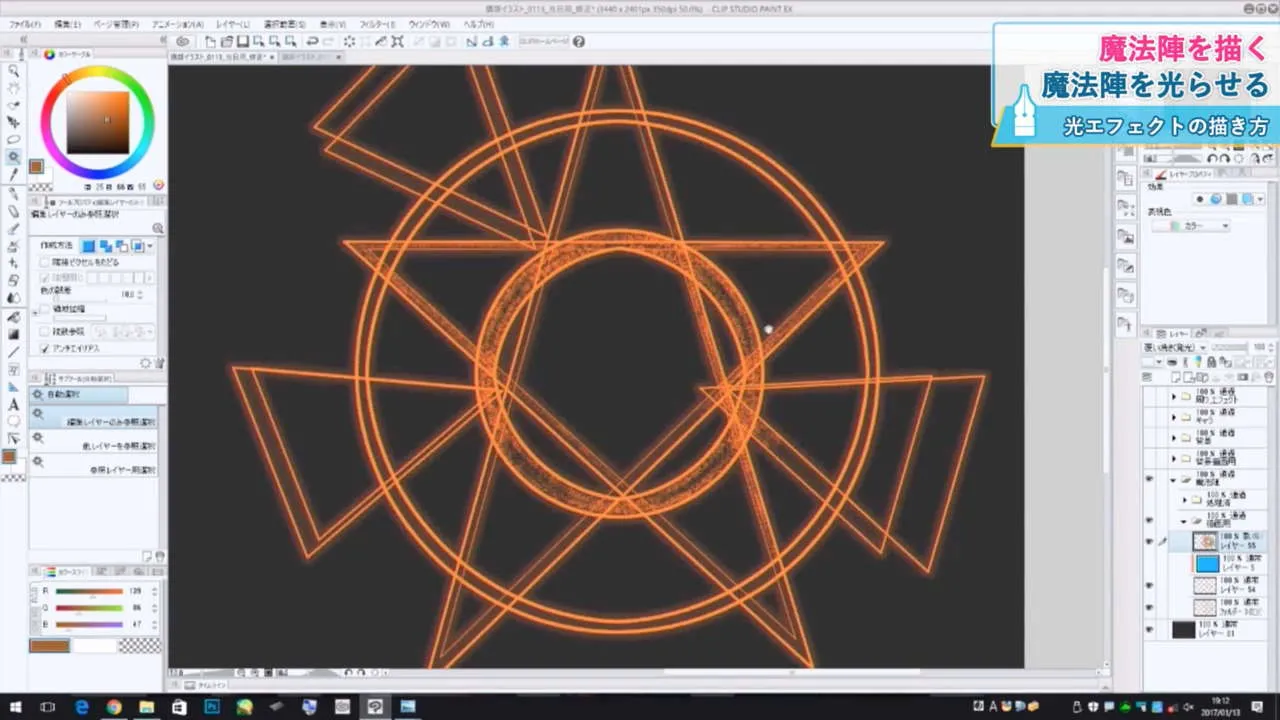Open the help question mark icon
This screenshot has height=720, width=1280.
point(578,42)
